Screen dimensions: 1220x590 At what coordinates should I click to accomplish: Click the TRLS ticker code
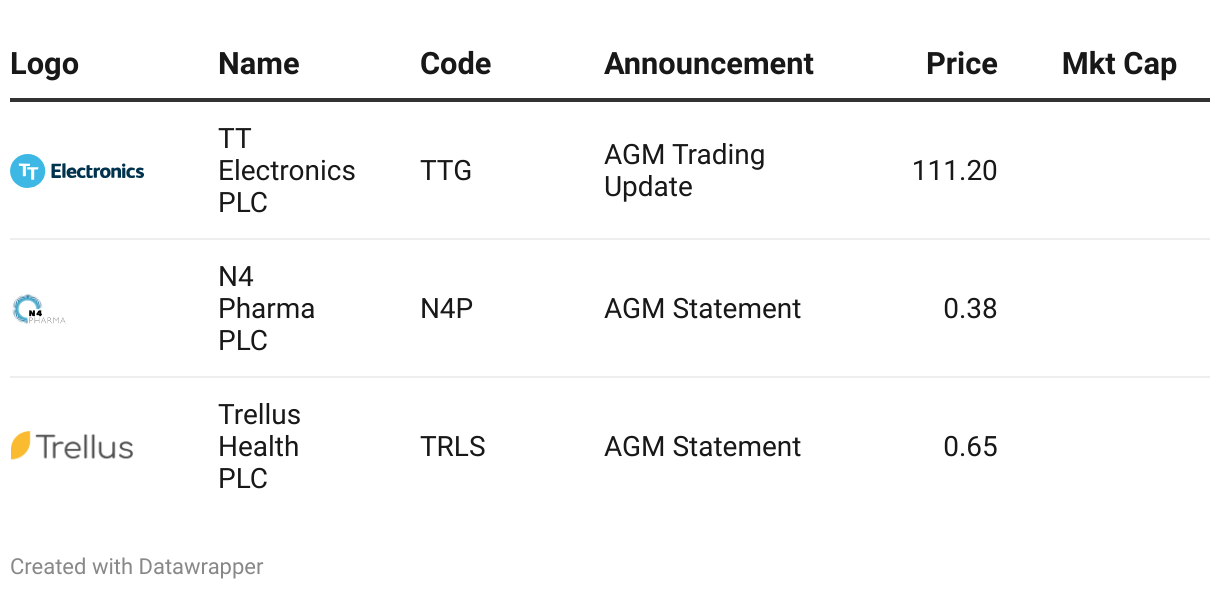(x=452, y=447)
